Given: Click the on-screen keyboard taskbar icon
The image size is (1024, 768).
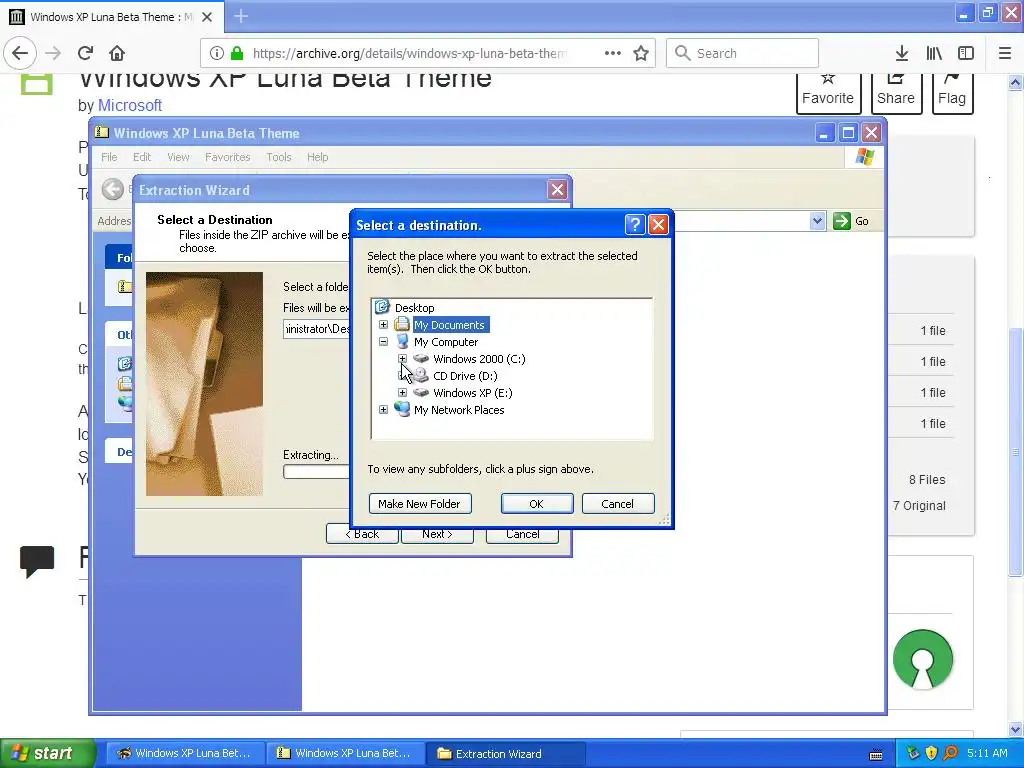Looking at the screenshot, I should click(876, 754).
